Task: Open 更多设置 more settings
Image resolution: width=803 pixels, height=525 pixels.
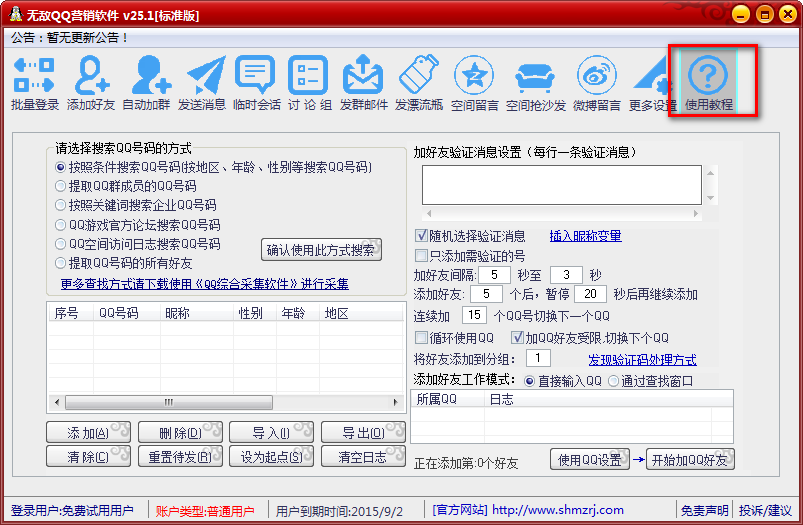Action: (x=653, y=83)
